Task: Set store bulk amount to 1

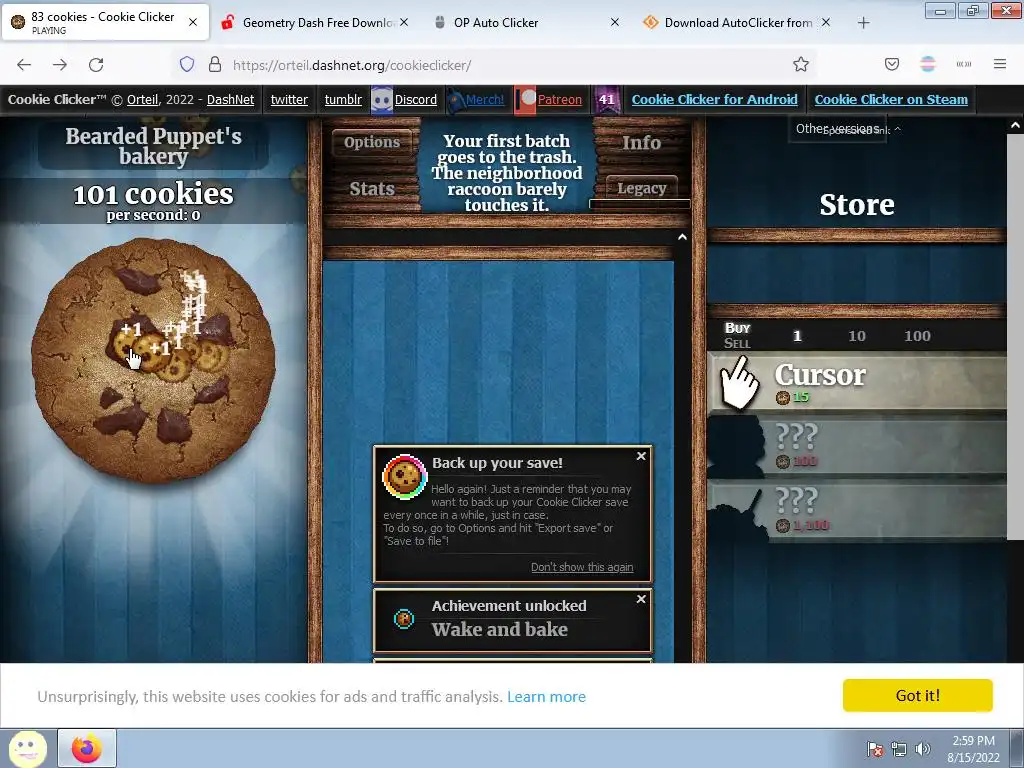Action: tap(797, 336)
